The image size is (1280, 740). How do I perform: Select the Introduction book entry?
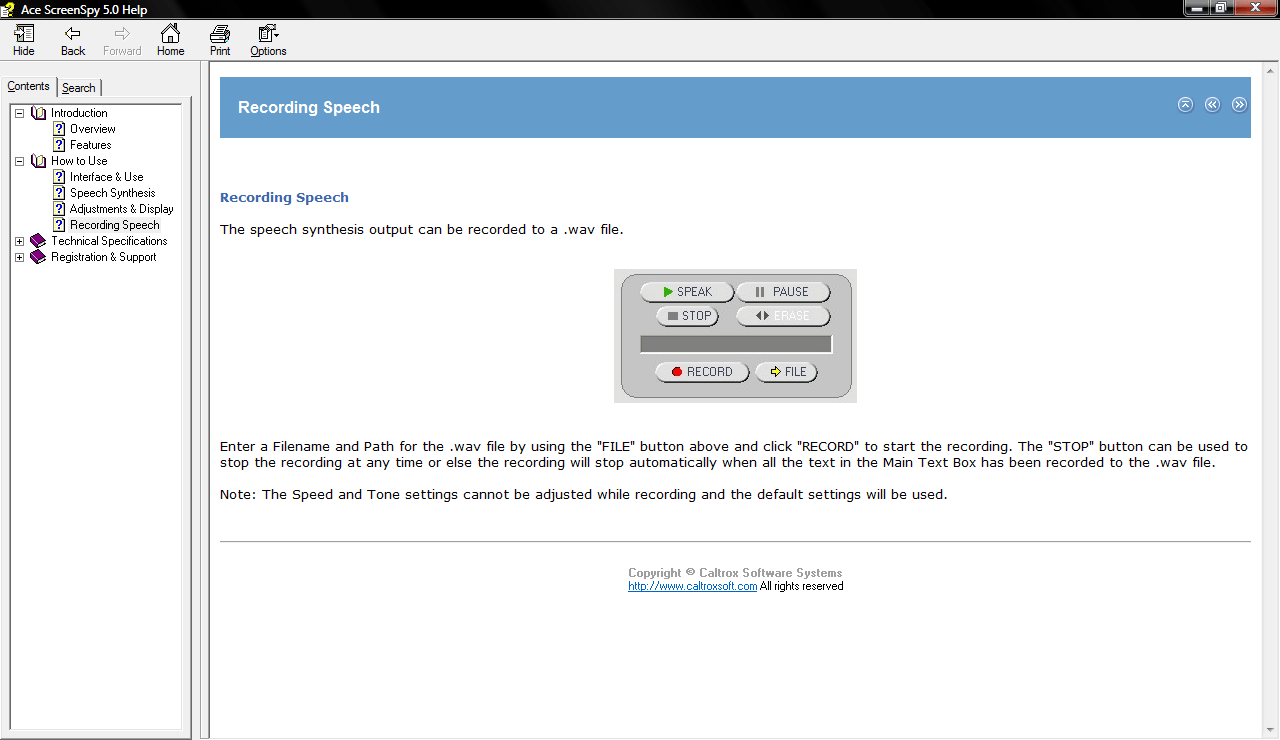(x=79, y=113)
